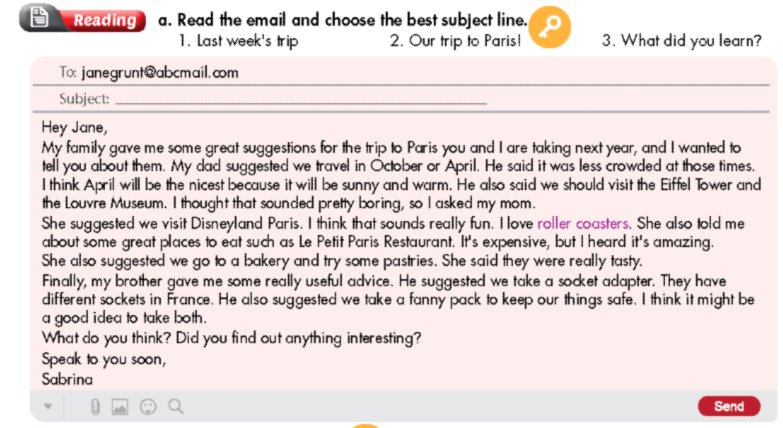Open the dropdown arrow in email toolbar

point(48,407)
